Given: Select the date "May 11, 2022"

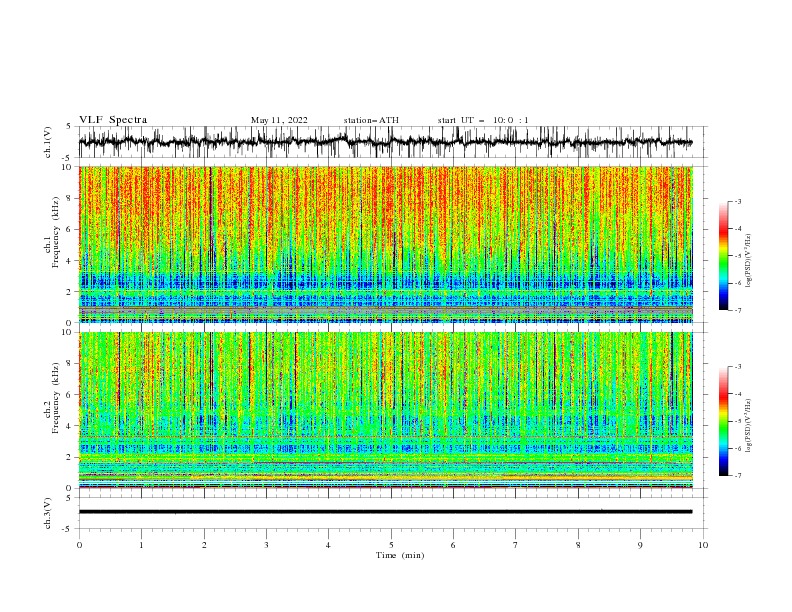Looking at the screenshot, I should (279, 120).
